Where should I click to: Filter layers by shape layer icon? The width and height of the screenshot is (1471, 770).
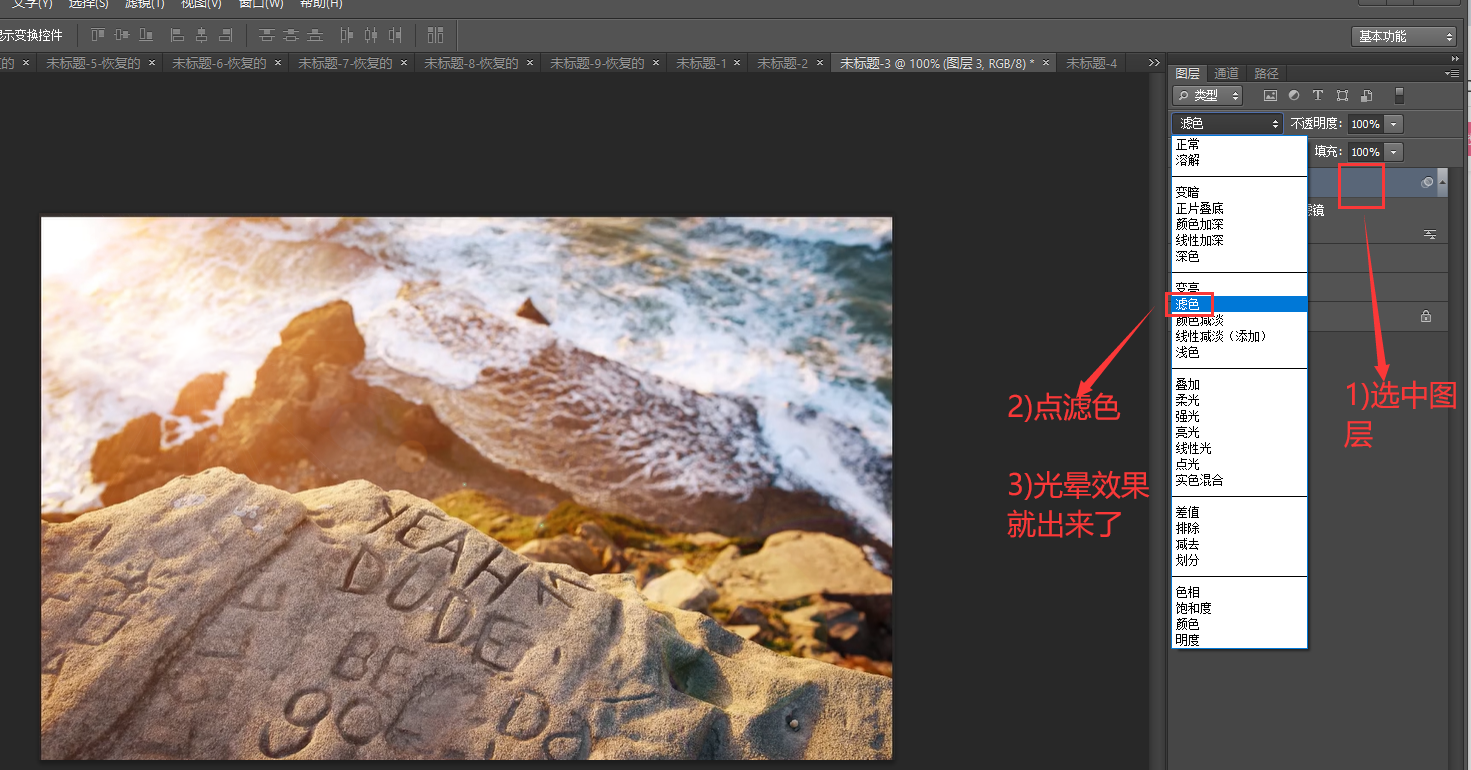[1342, 96]
